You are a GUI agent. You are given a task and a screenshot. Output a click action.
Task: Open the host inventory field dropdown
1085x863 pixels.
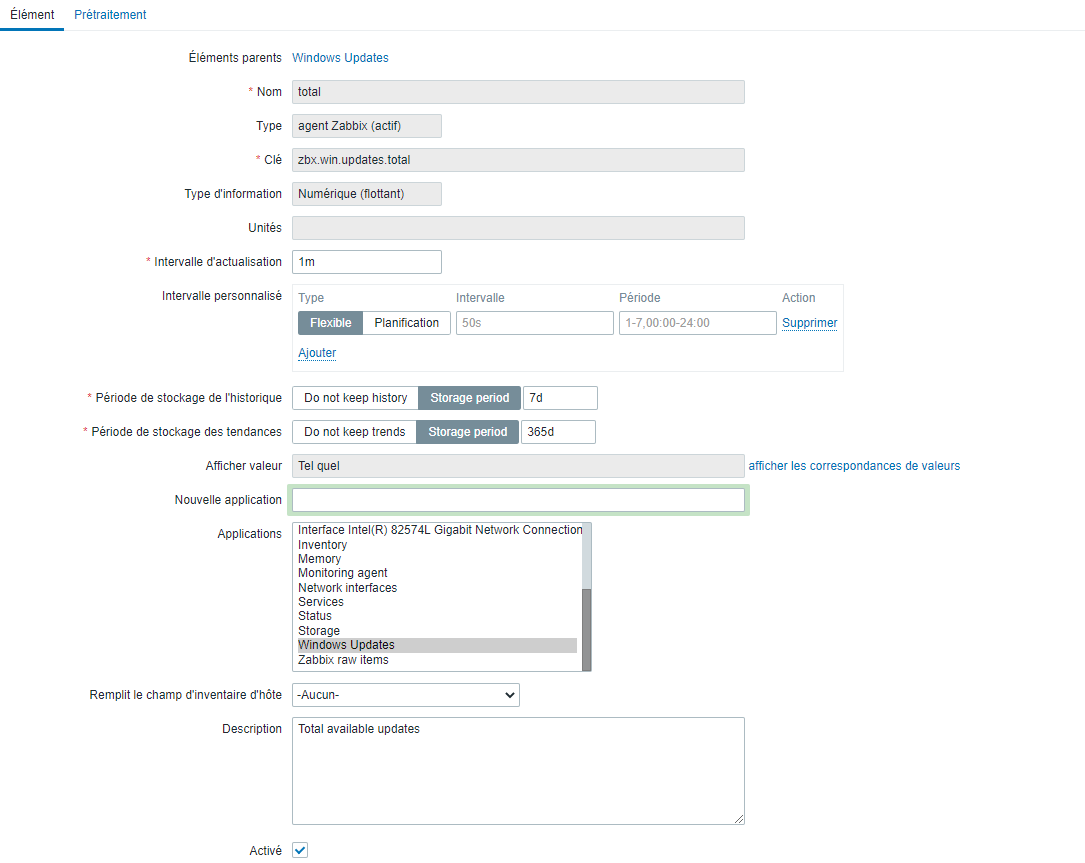click(406, 695)
